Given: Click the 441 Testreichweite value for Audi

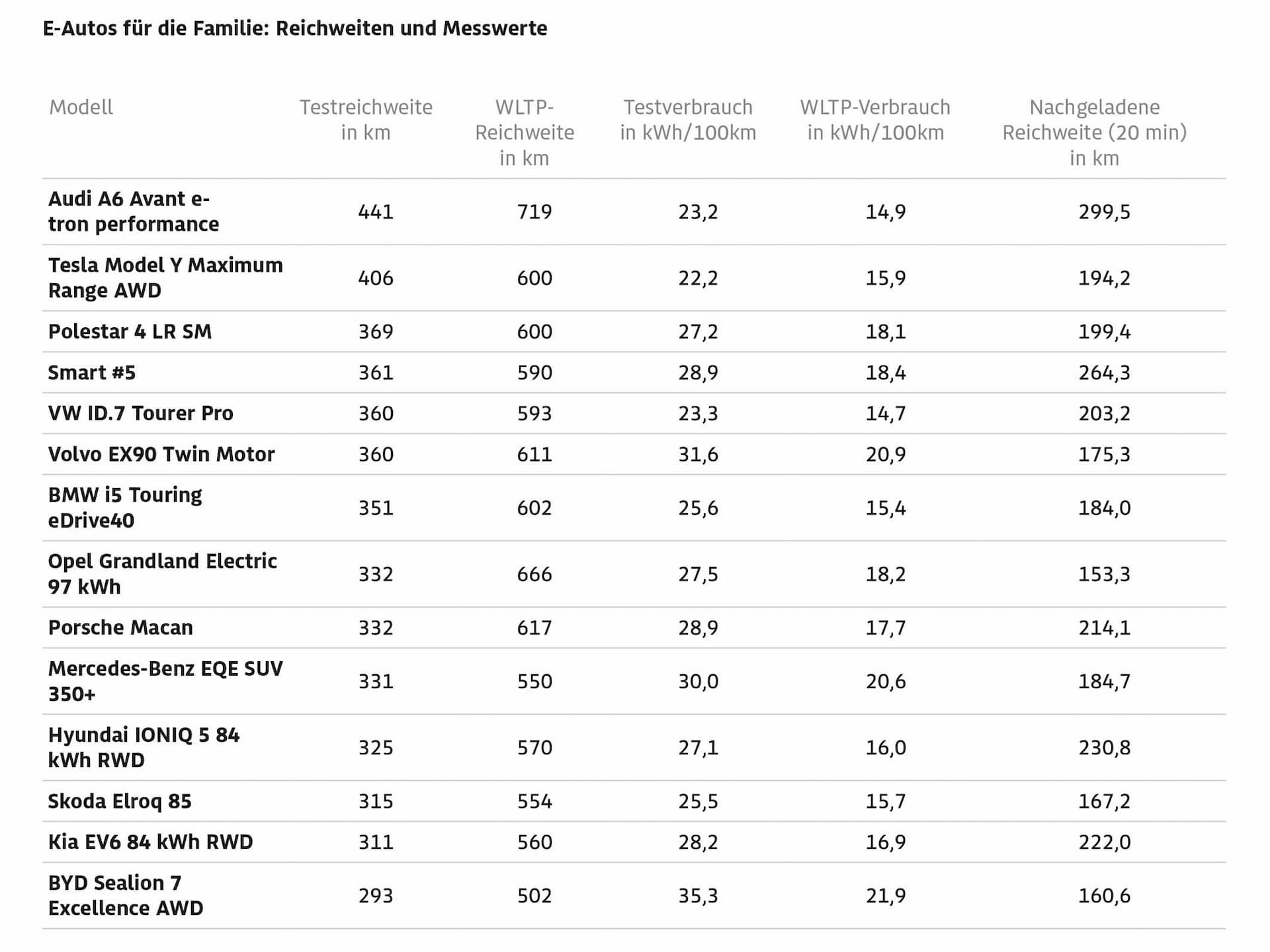Looking at the screenshot, I should click(x=376, y=212).
